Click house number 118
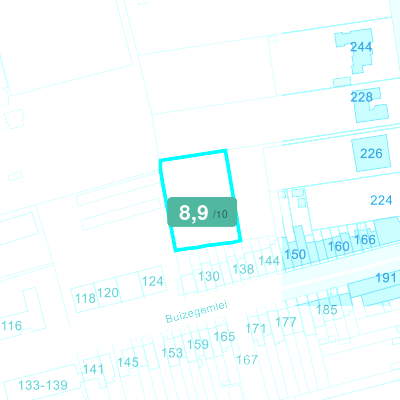This screenshot has width=400, height=400. 85,298
